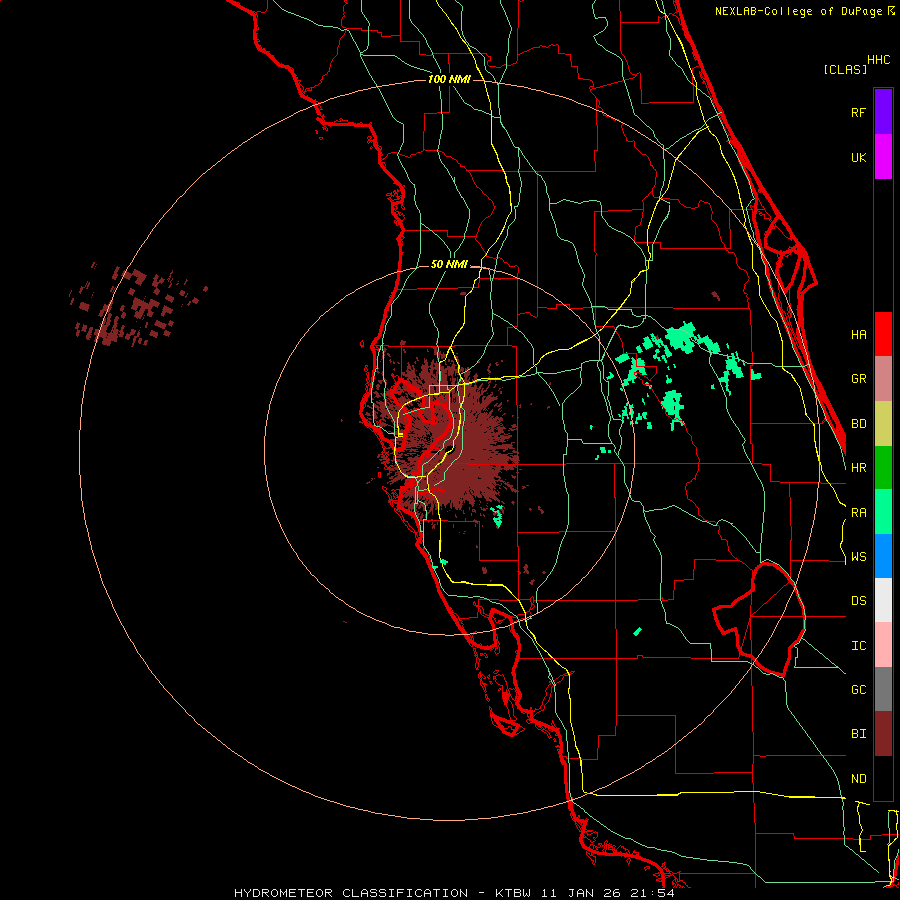
Task: Click the GC legend label
Action: (858, 690)
